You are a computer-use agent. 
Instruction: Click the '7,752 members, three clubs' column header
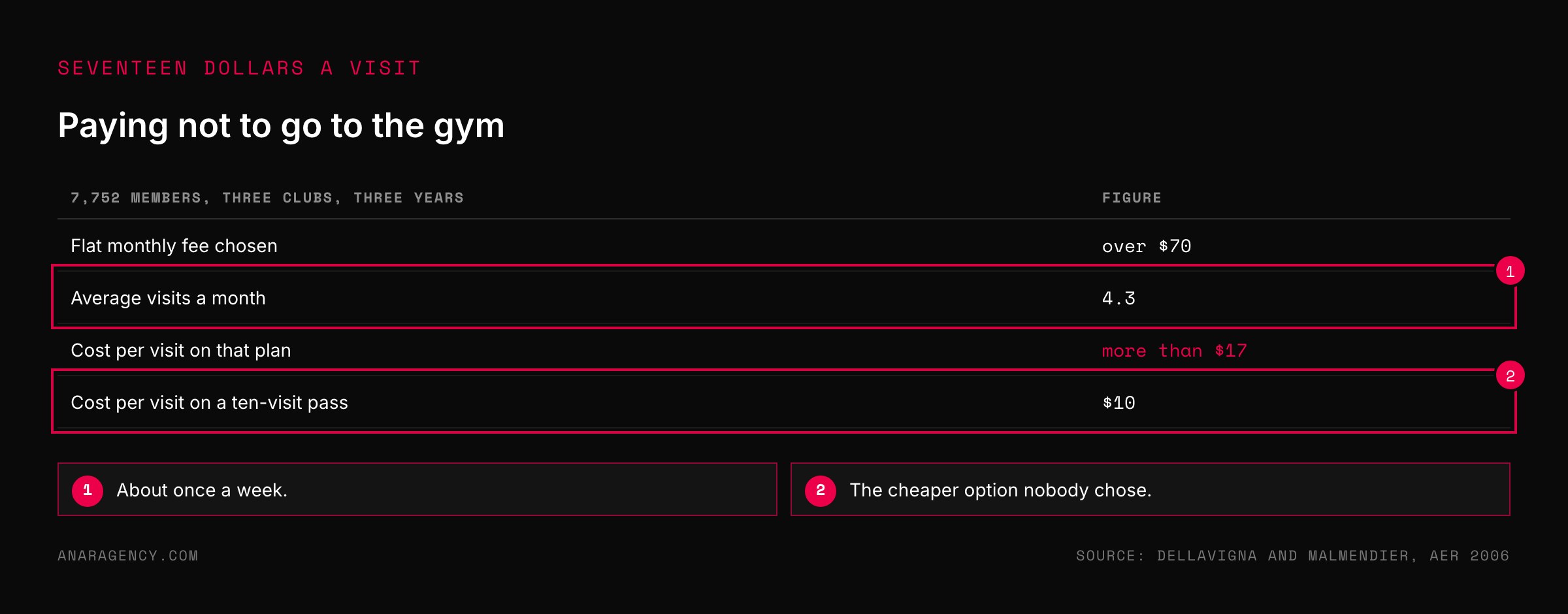pyautogui.click(x=267, y=198)
